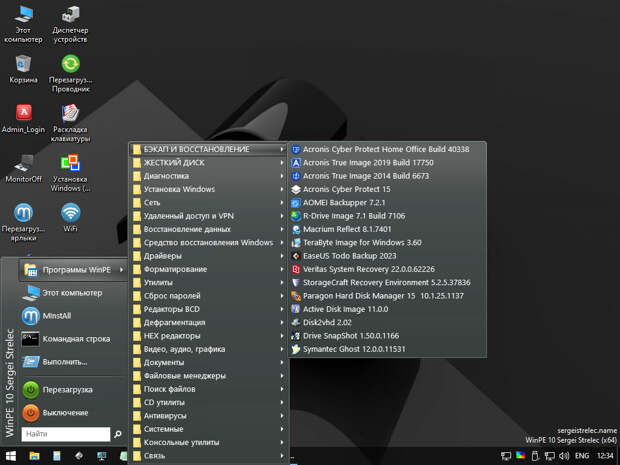This screenshot has width=620, height=465.
Task: Click the Найти search input field
Action: pyautogui.click(x=65, y=434)
